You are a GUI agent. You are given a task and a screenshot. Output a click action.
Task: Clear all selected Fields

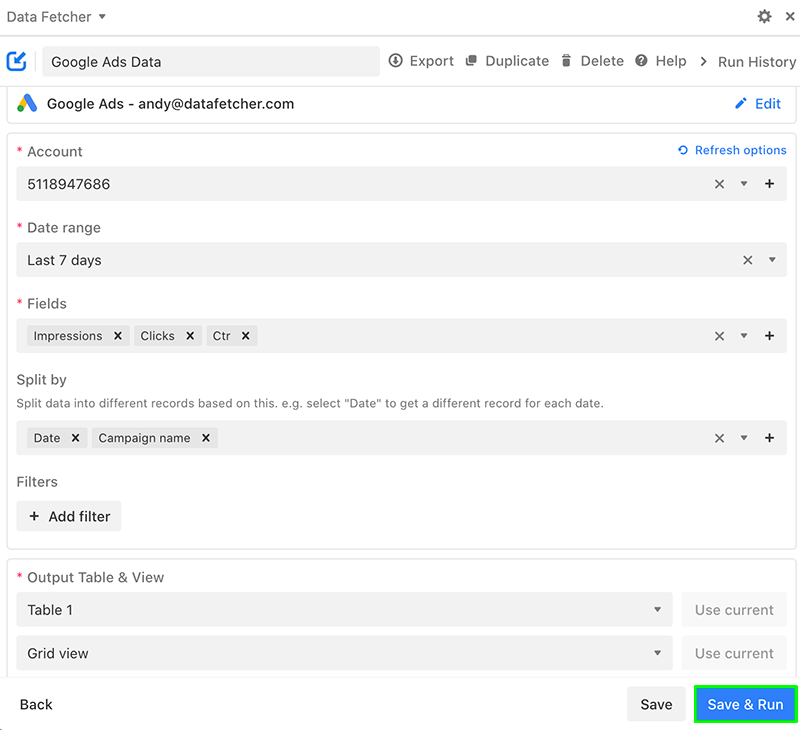pyautogui.click(x=719, y=336)
